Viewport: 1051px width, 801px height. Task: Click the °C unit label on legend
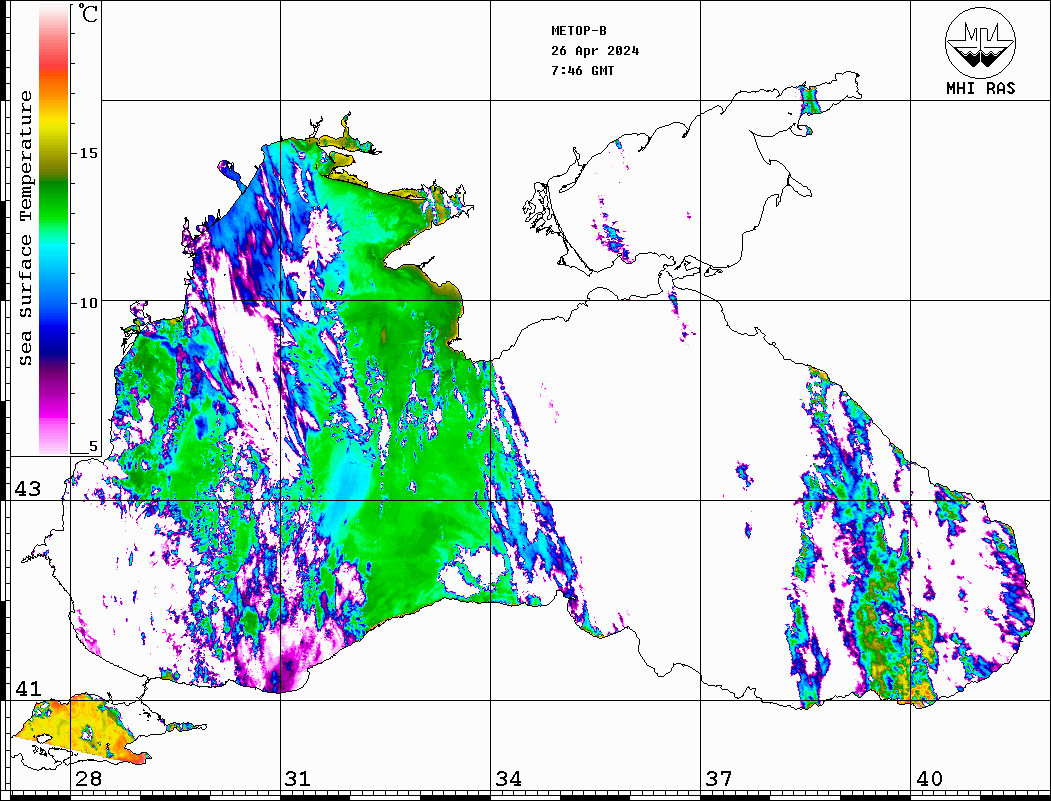pos(88,13)
